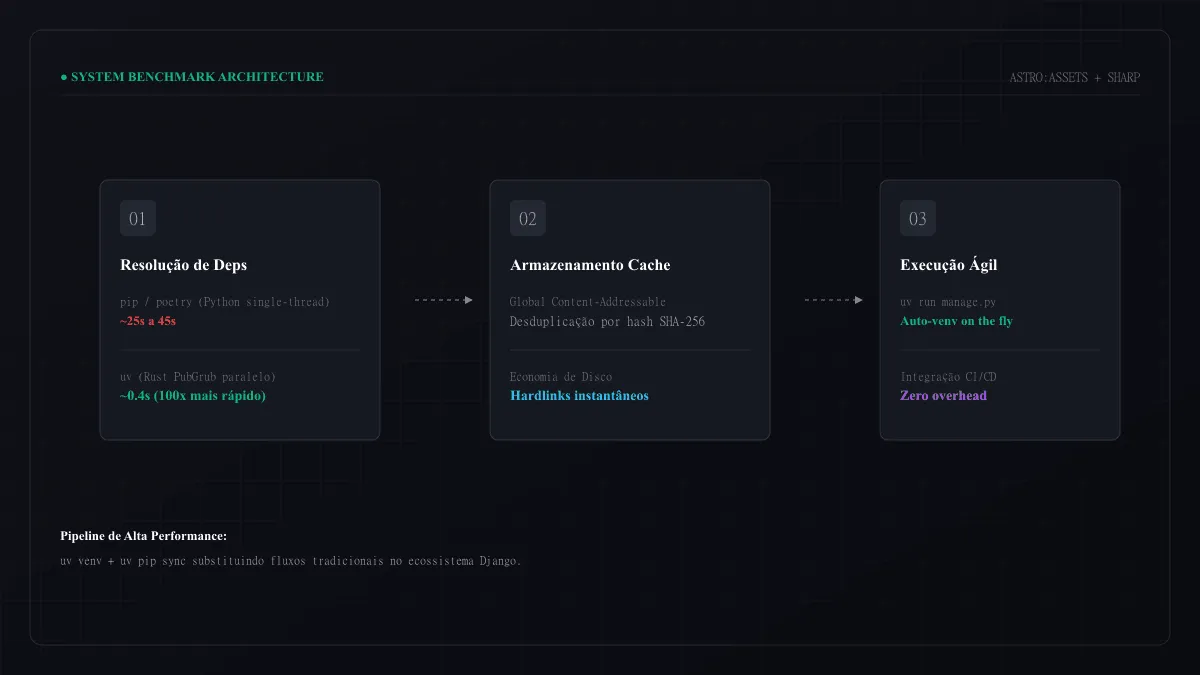
Task: Click the uv venv + uv pip sync description
Action: [x=291, y=561]
